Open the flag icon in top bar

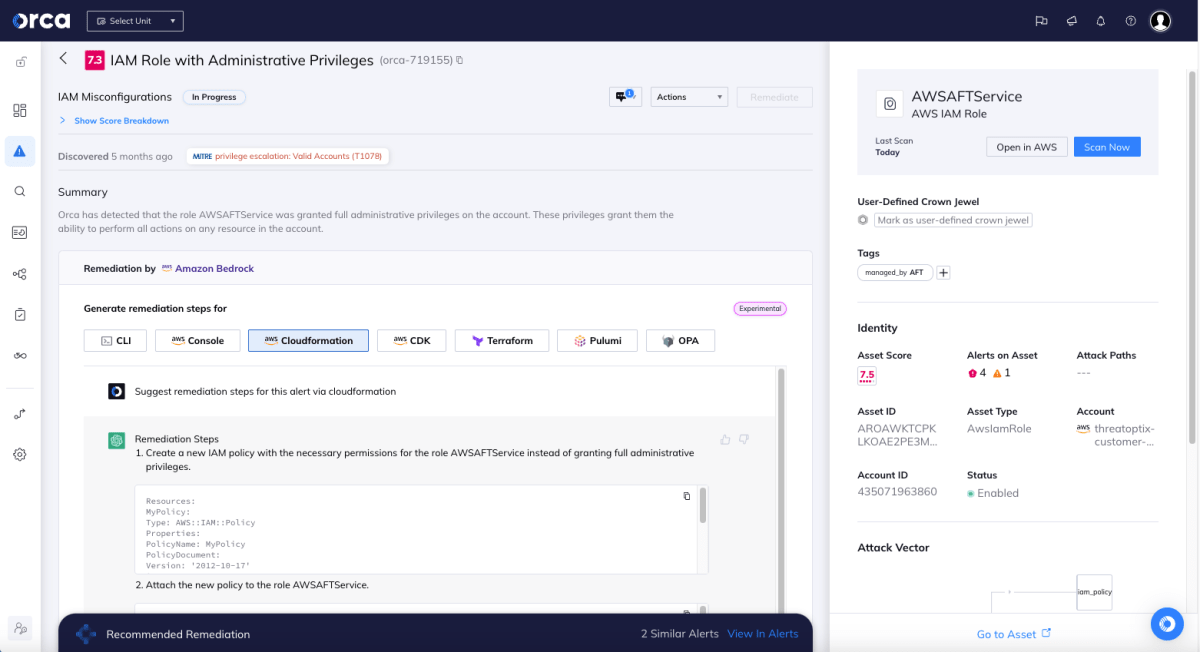[1041, 21]
